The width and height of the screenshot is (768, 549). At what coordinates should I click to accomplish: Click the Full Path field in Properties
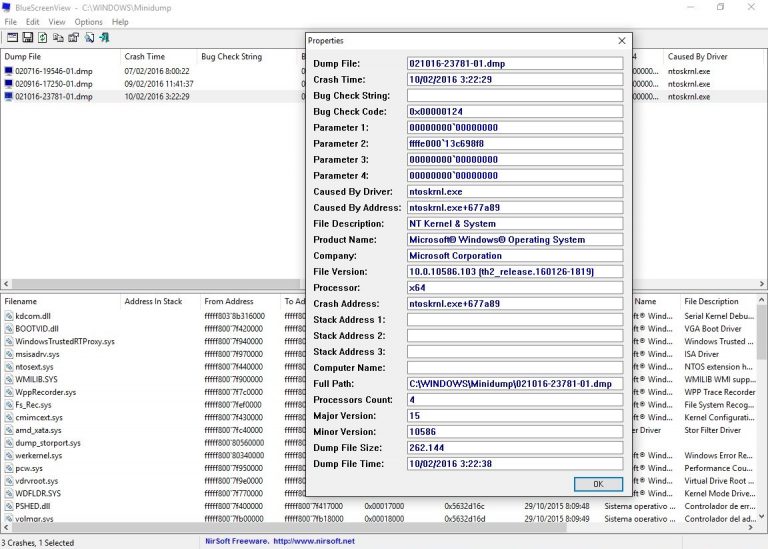515,384
